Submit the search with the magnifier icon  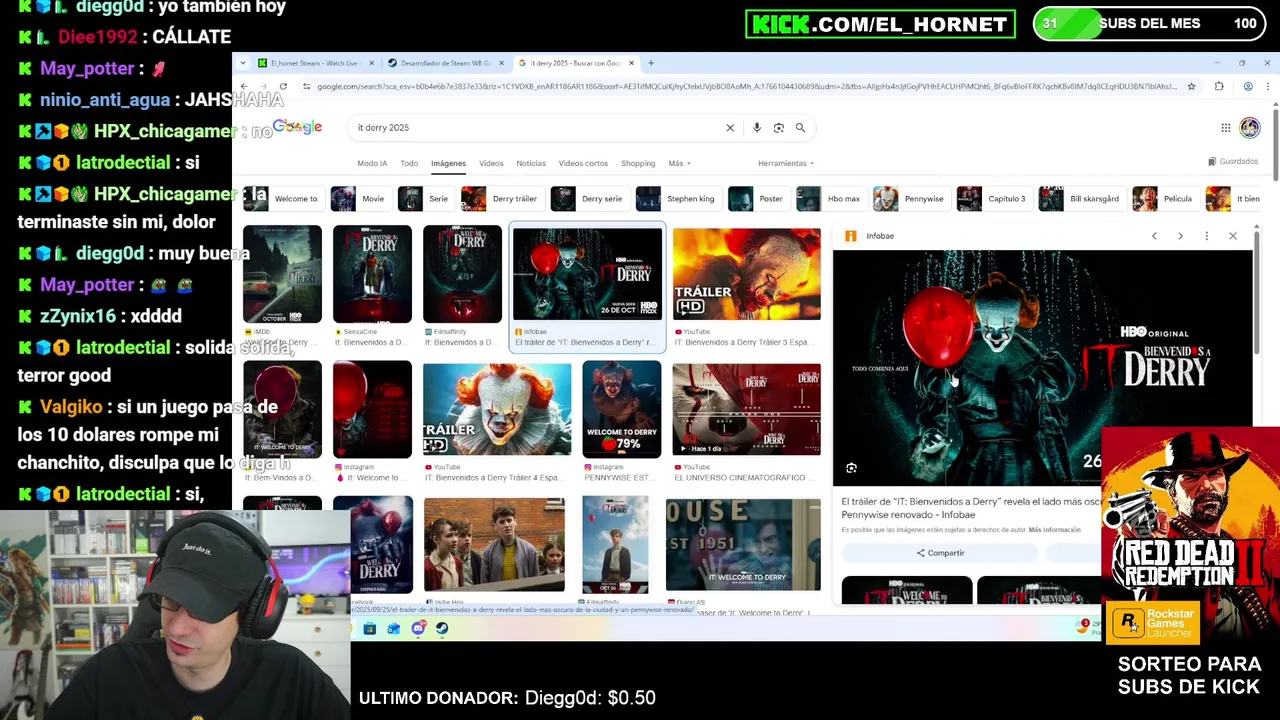tap(800, 128)
